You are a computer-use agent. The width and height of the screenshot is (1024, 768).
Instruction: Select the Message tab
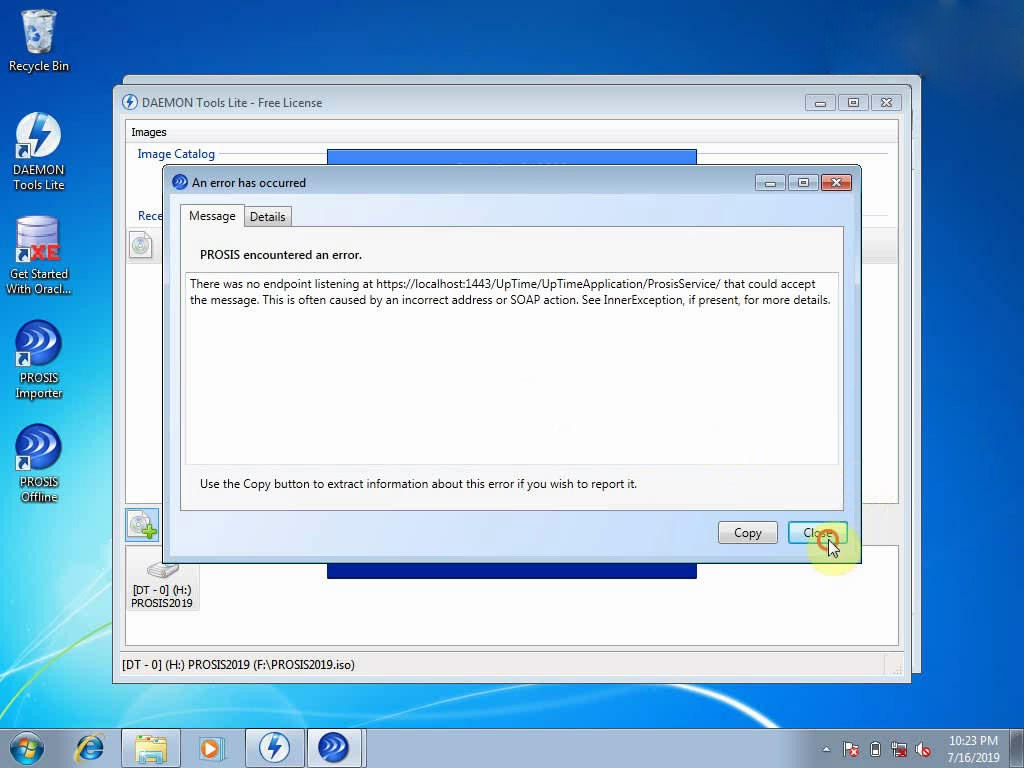(212, 216)
